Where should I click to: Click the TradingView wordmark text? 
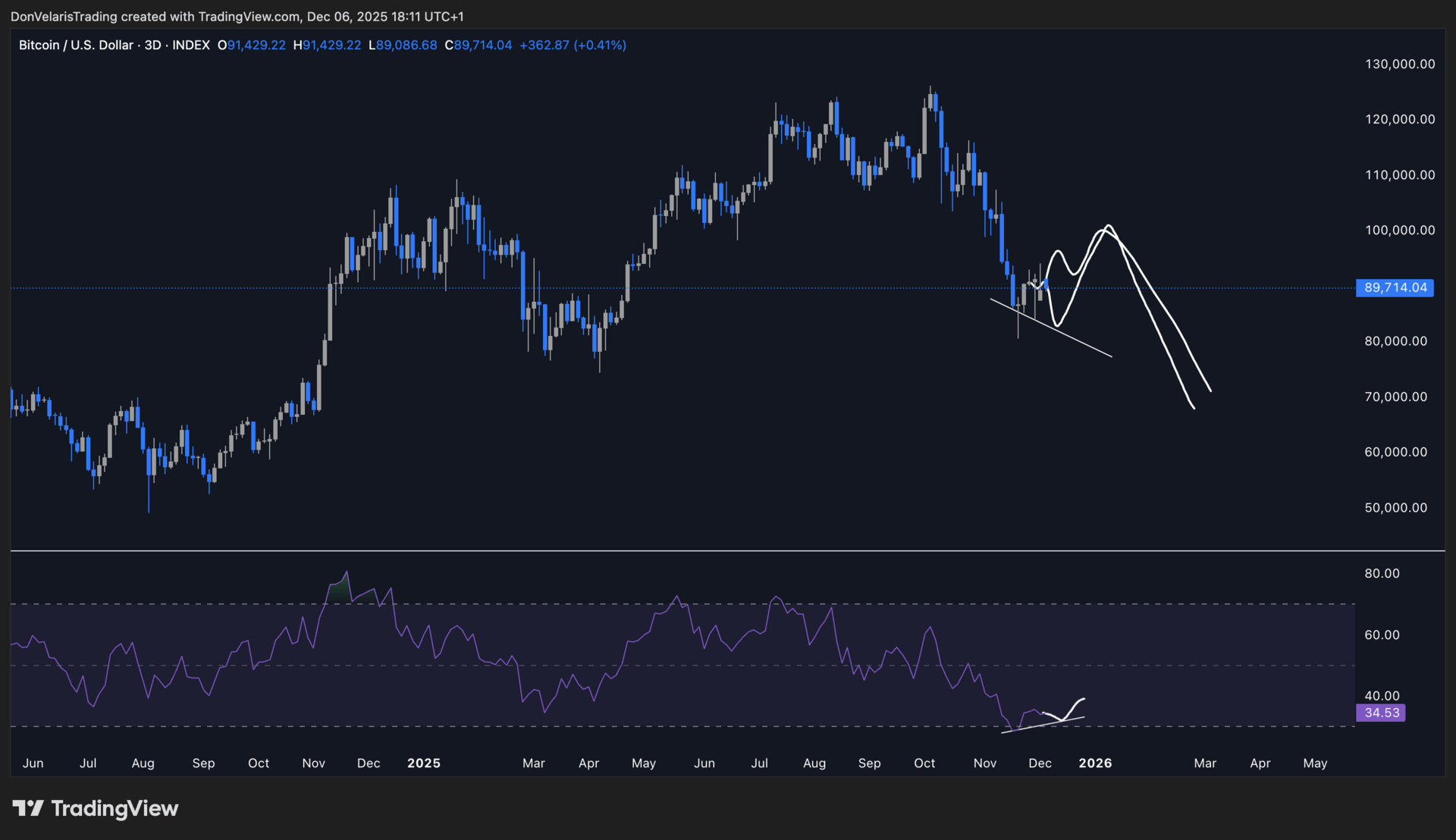[x=115, y=808]
